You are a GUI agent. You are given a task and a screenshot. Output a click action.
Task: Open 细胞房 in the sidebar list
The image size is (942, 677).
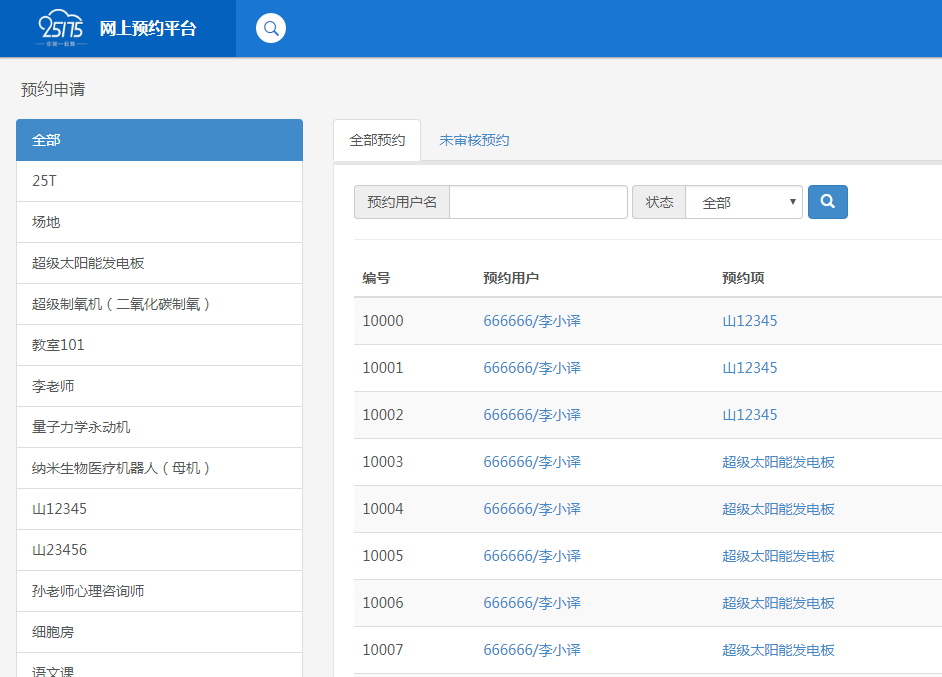click(159, 632)
